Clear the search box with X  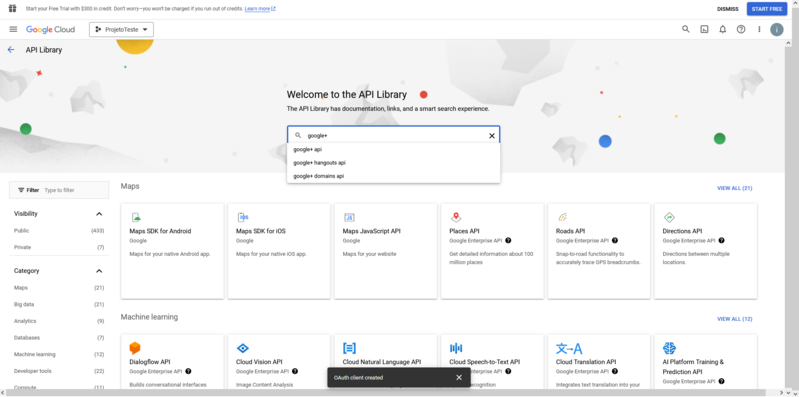pyautogui.click(x=492, y=136)
